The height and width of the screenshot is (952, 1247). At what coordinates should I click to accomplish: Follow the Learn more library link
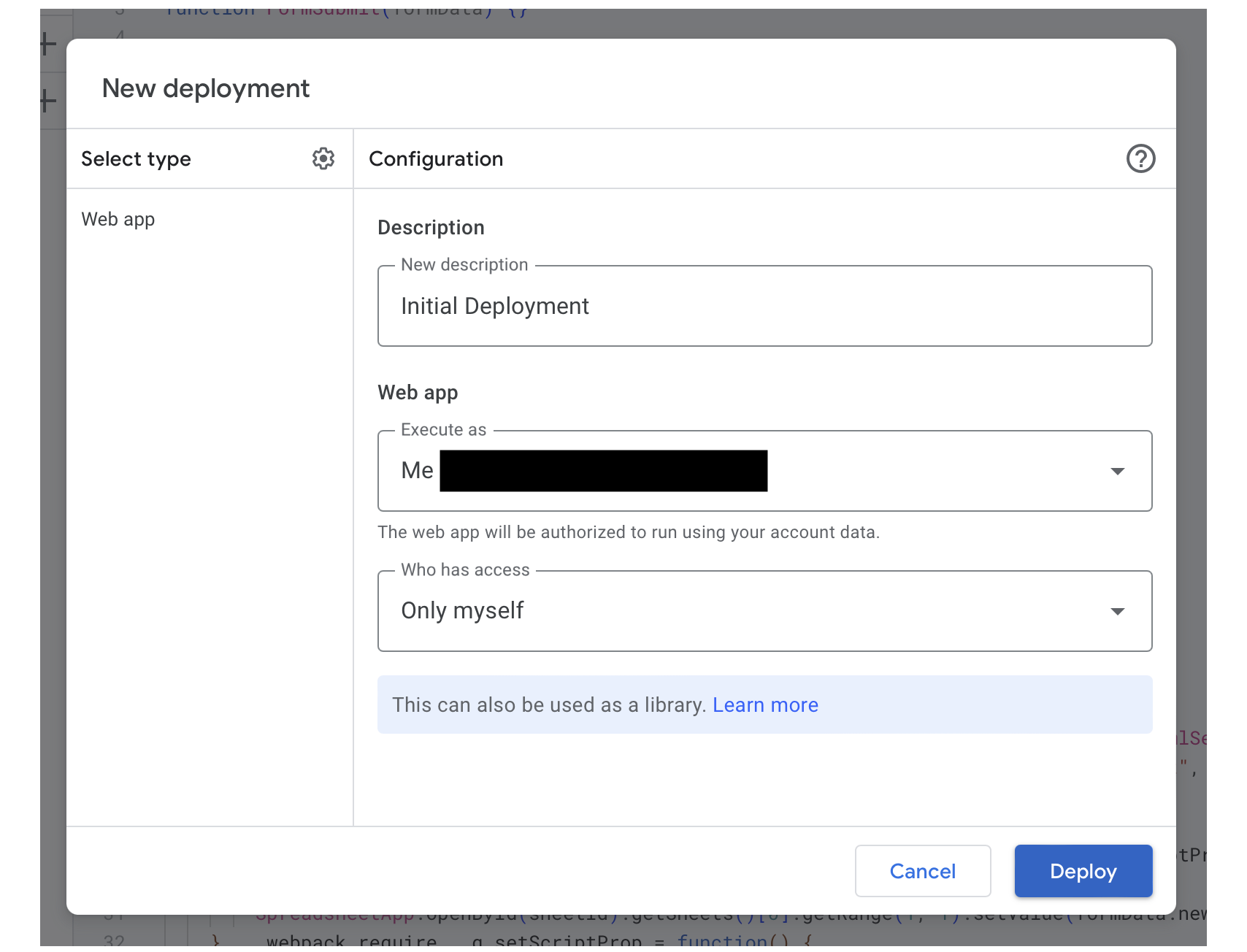tap(765, 705)
